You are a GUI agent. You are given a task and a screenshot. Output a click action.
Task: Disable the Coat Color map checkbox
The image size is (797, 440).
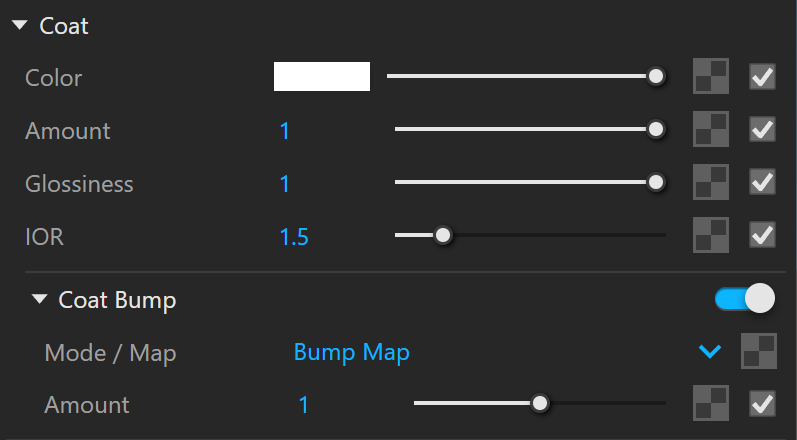762,77
